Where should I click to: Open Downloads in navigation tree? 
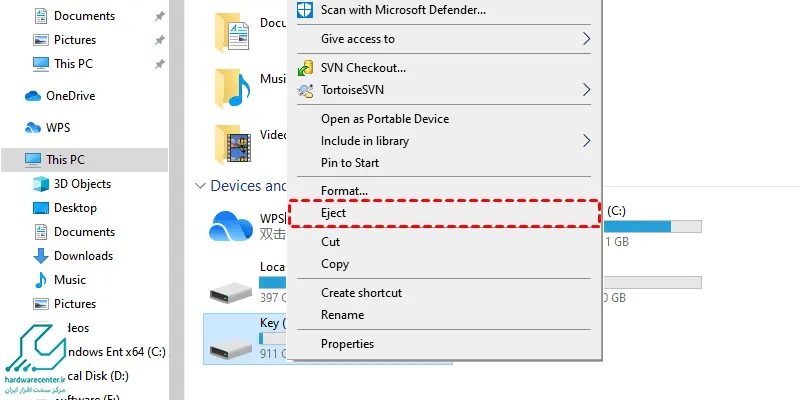[84, 256]
